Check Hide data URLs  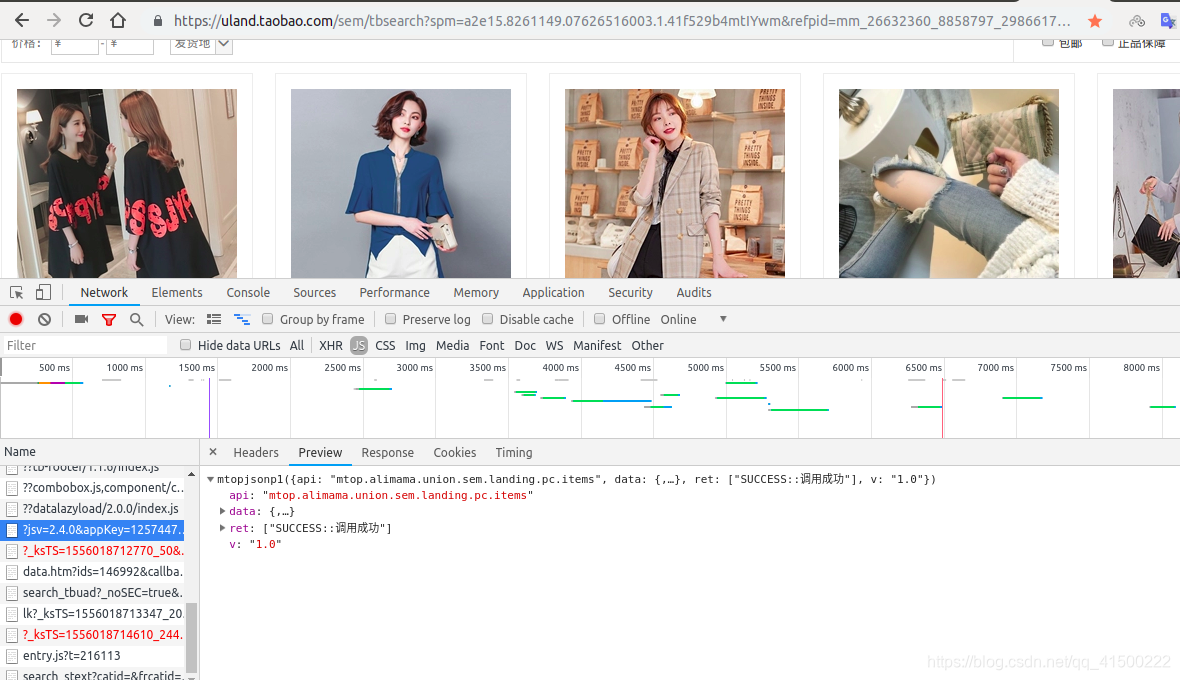pos(185,345)
